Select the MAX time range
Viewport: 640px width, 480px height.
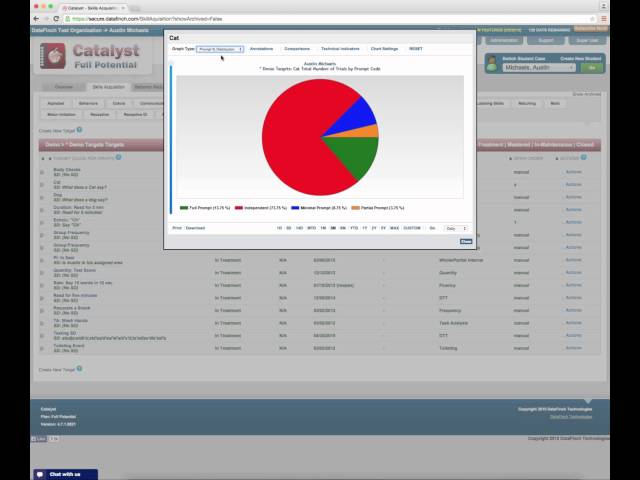tap(394, 228)
